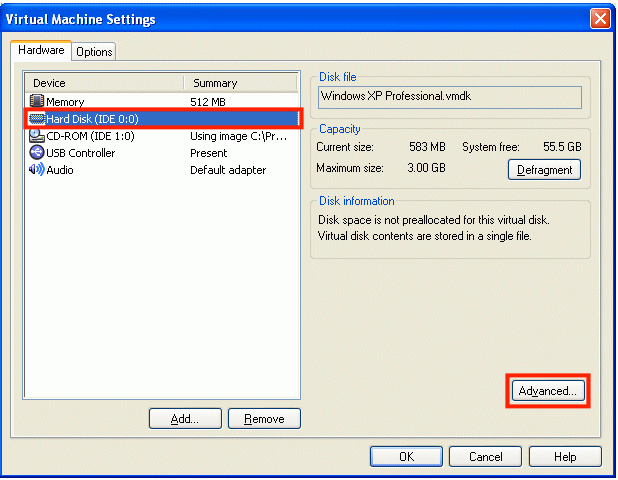Click the Current size label
The image size is (618, 480).
coord(345,147)
